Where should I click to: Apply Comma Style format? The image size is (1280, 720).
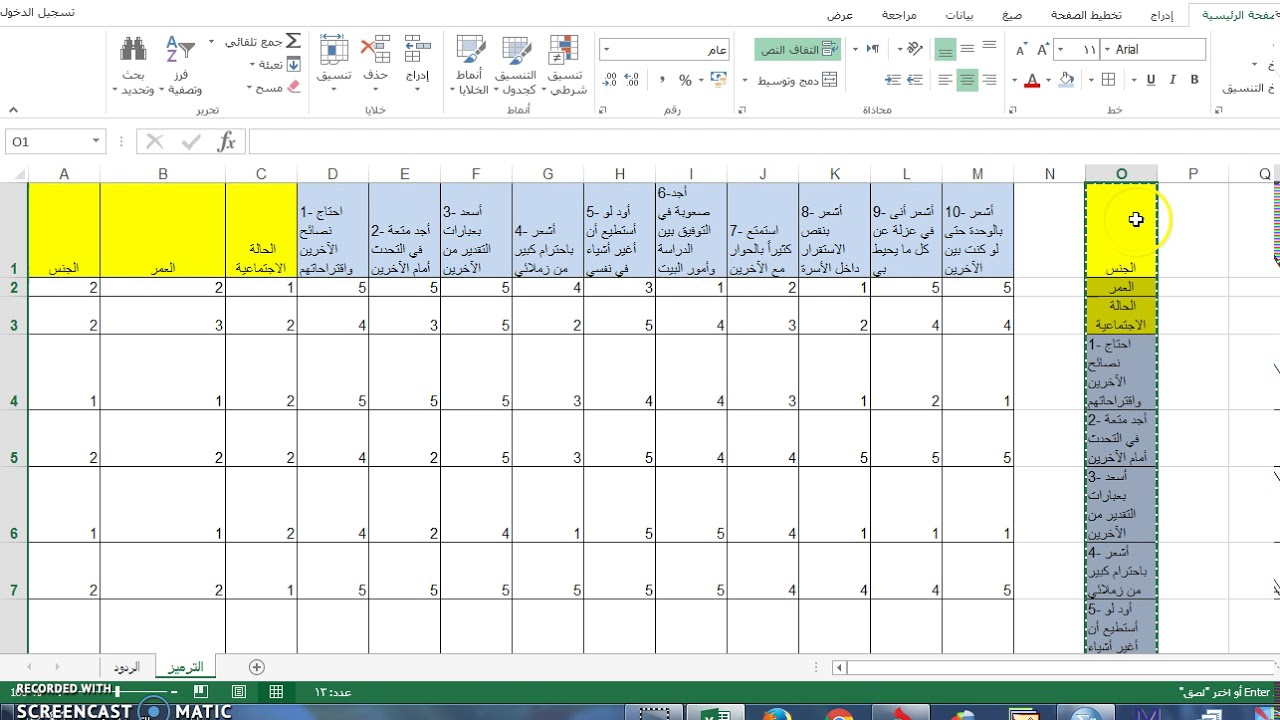662,80
